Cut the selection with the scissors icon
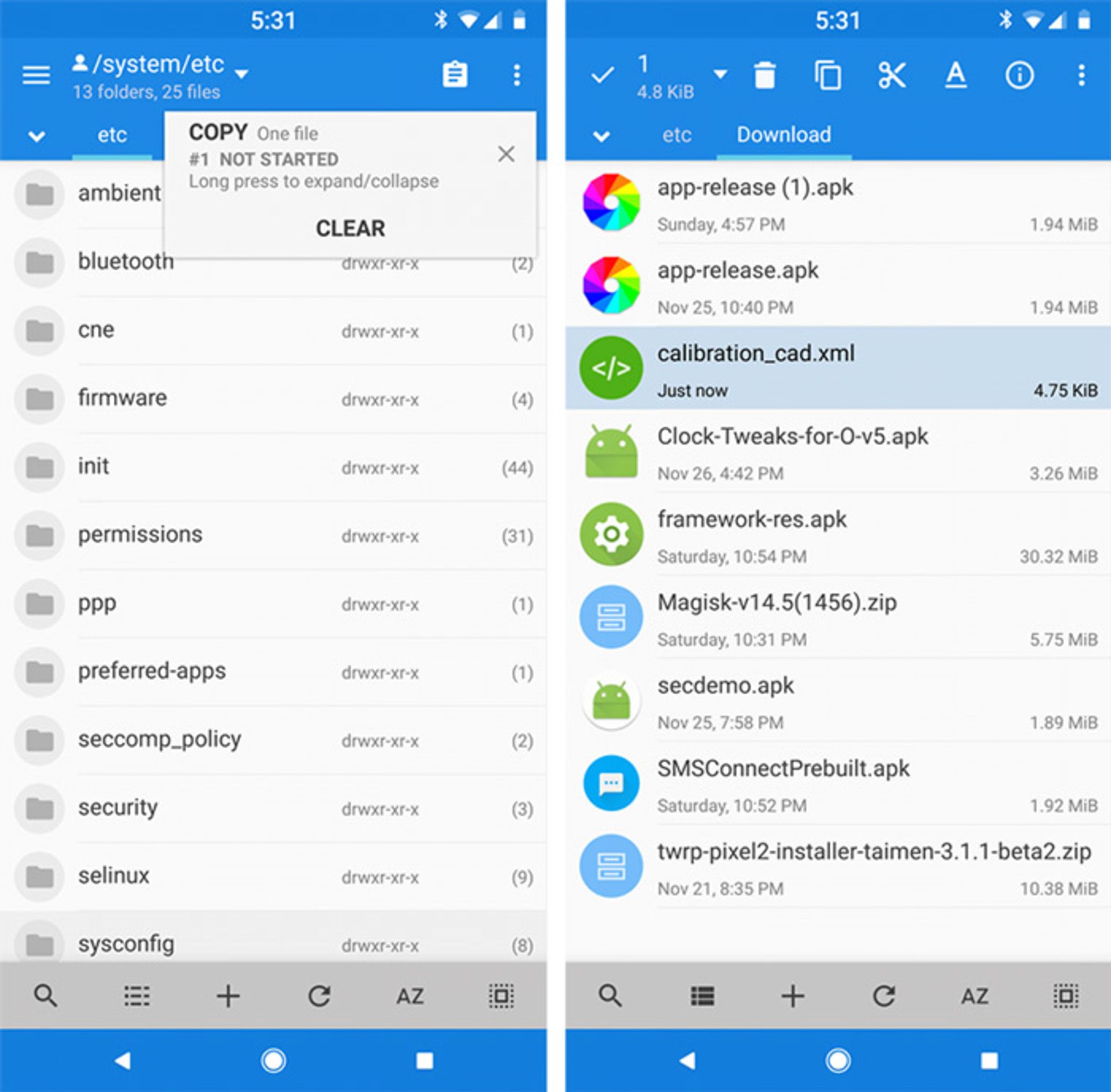The height and width of the screenshot is (1092, 1111). 891,76
